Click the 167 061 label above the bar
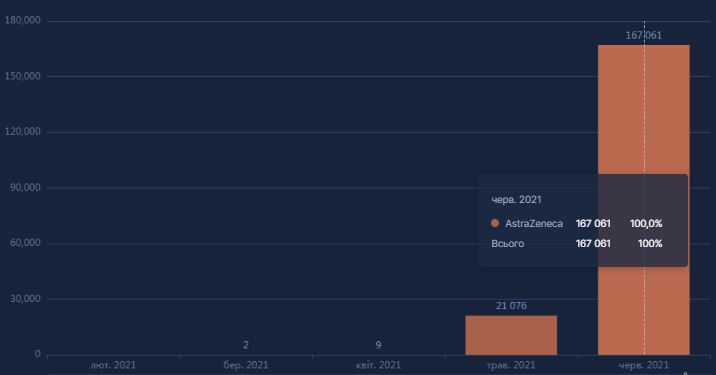Viewport: 716px width, 375px height. [643, 35]
